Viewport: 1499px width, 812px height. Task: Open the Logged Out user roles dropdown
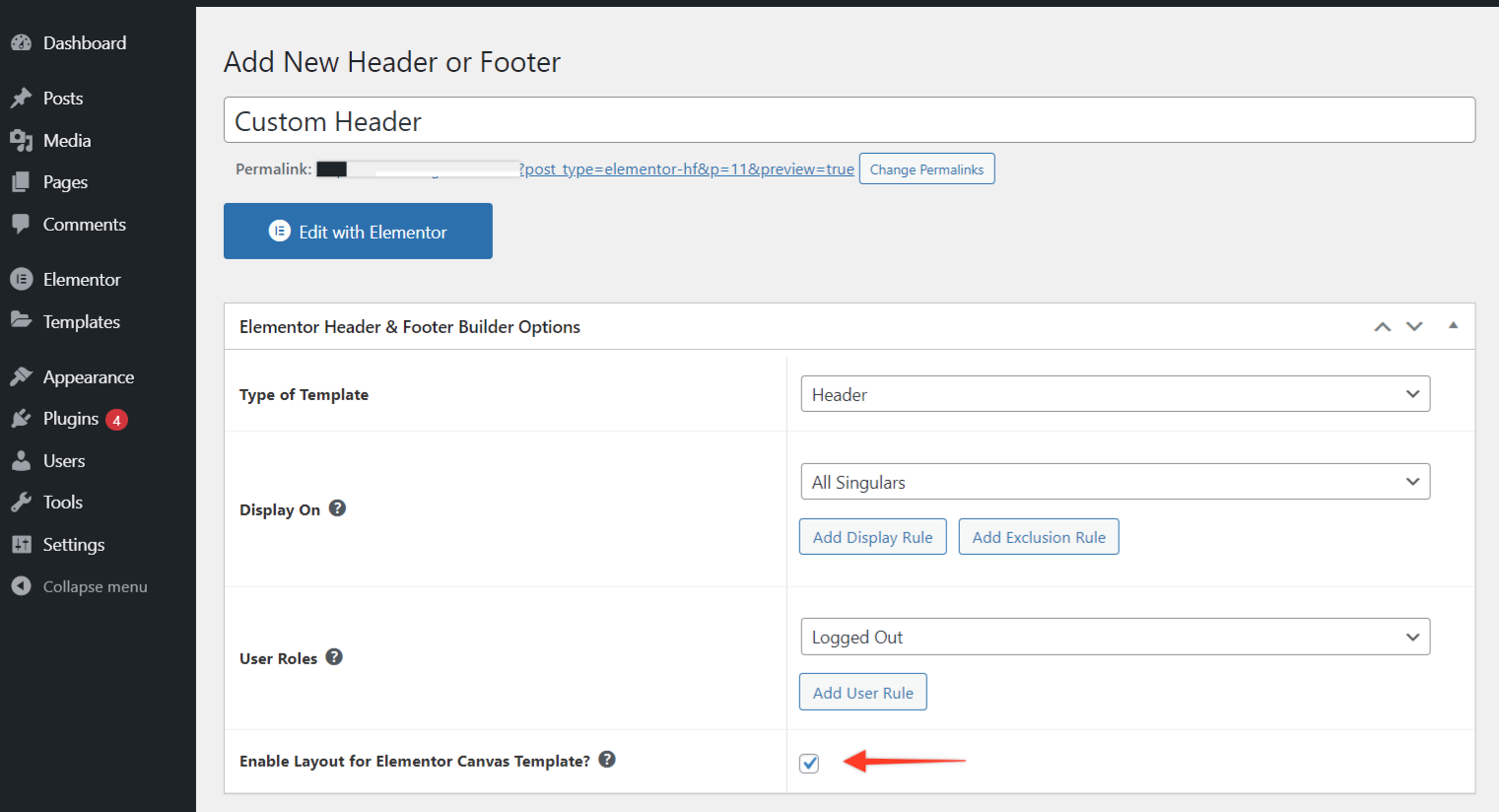1115,637
